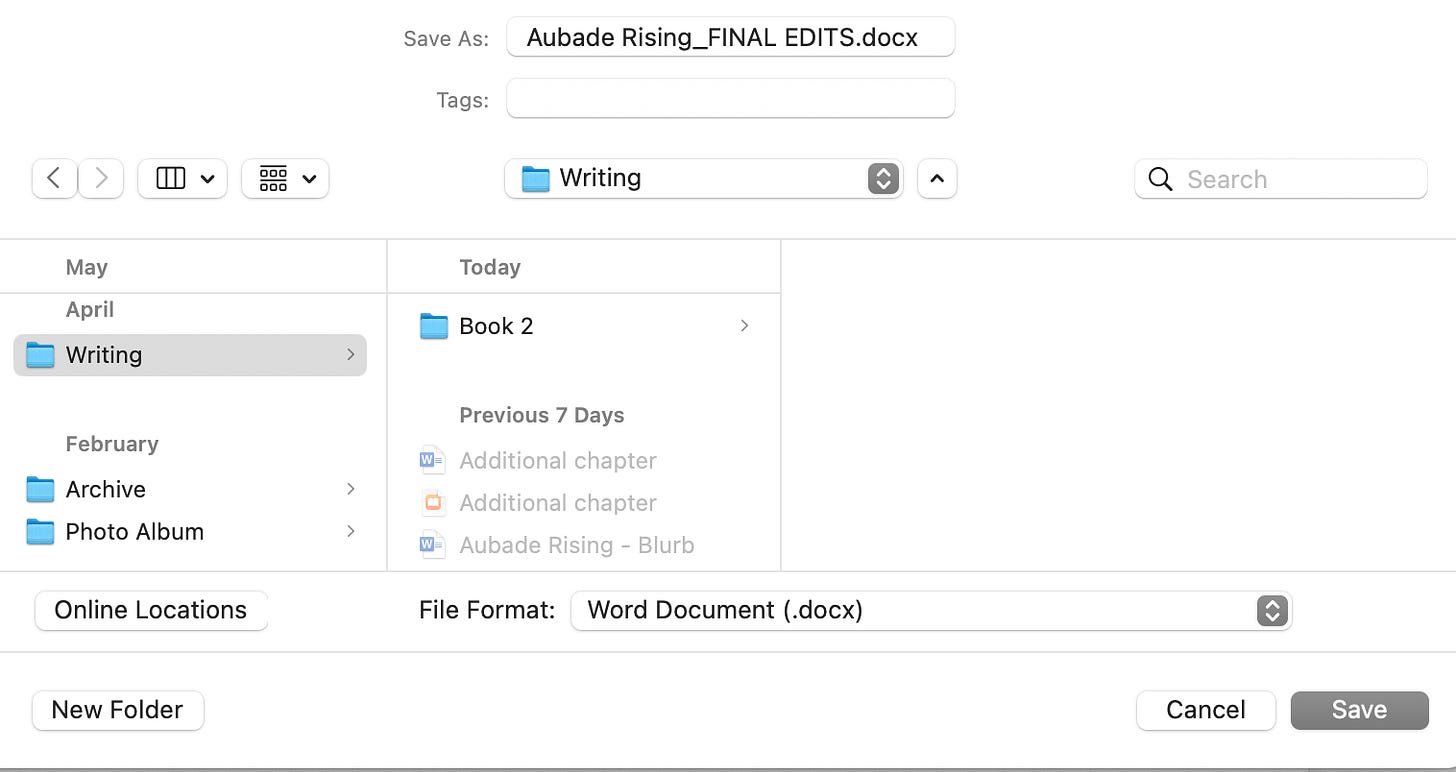1456x772 pixels.
Task: Click the Save button
Action: [x=1360, y=710]
